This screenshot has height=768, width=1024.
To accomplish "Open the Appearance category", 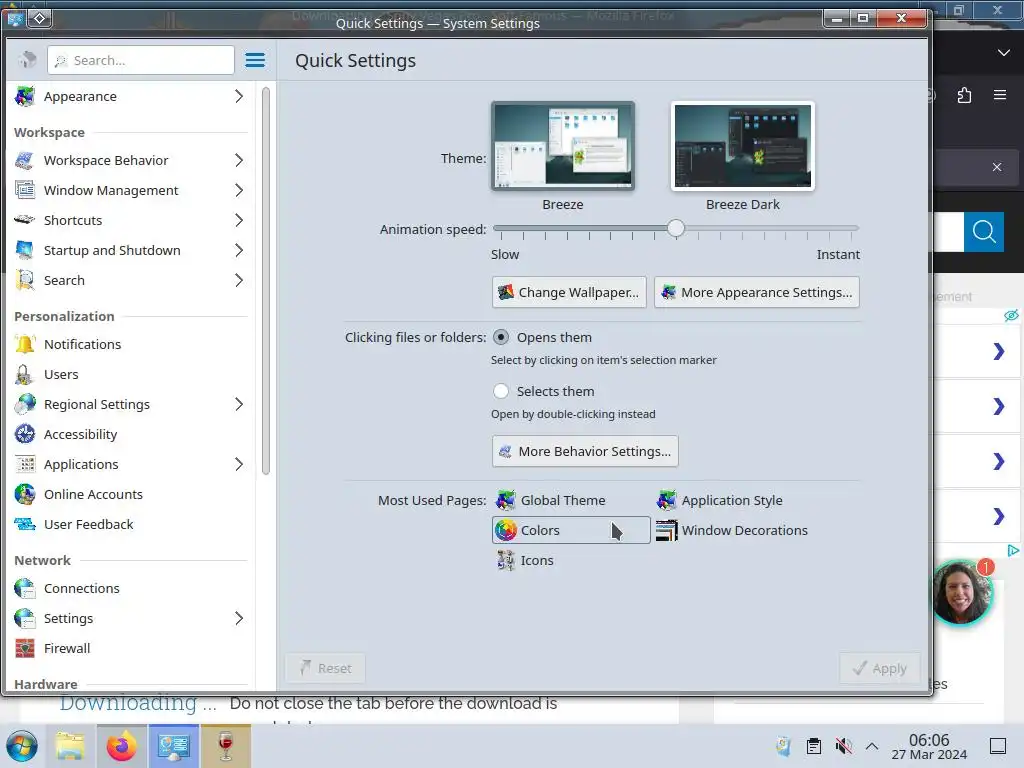I will click(130, 96).
